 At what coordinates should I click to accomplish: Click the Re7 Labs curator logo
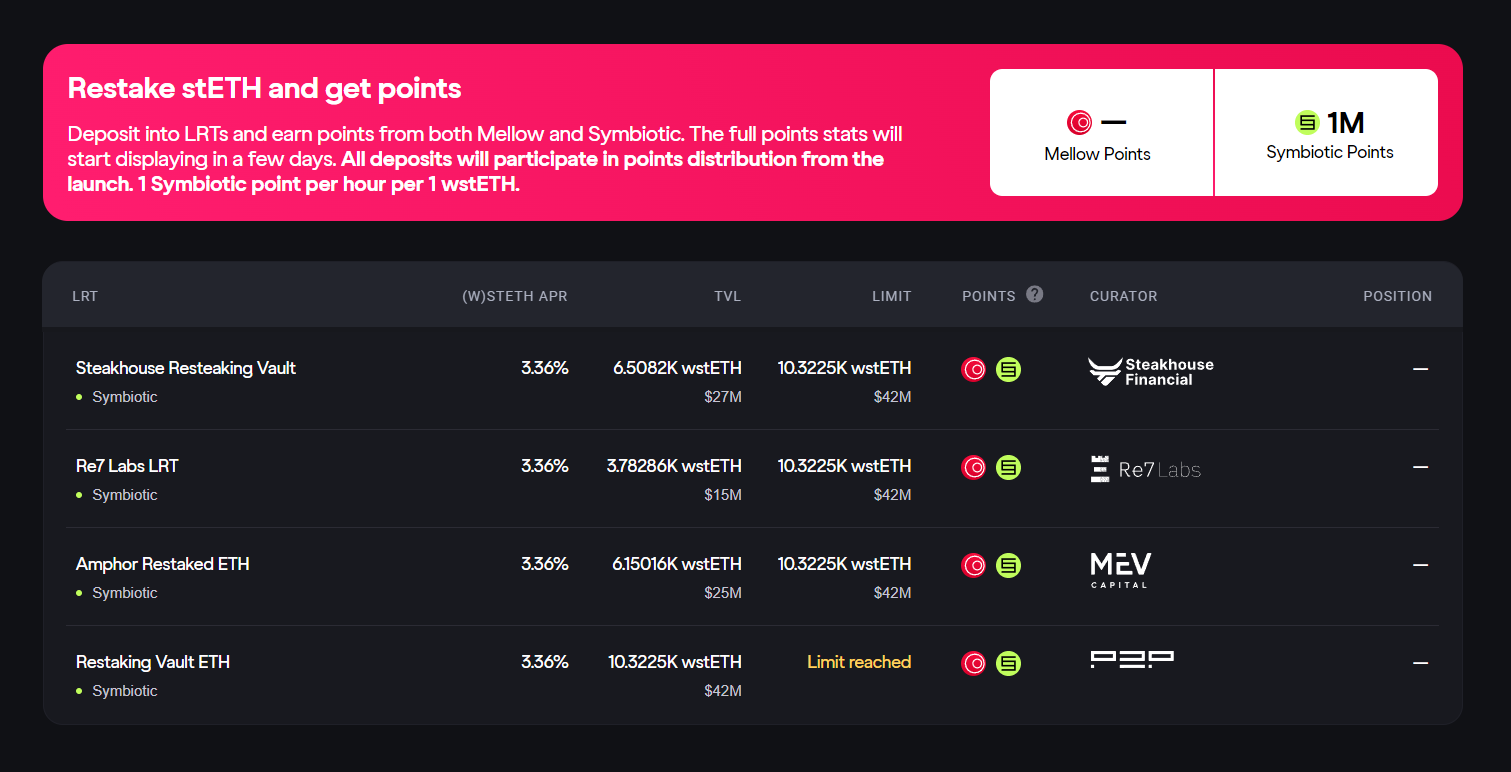[x=1146, y=468]
